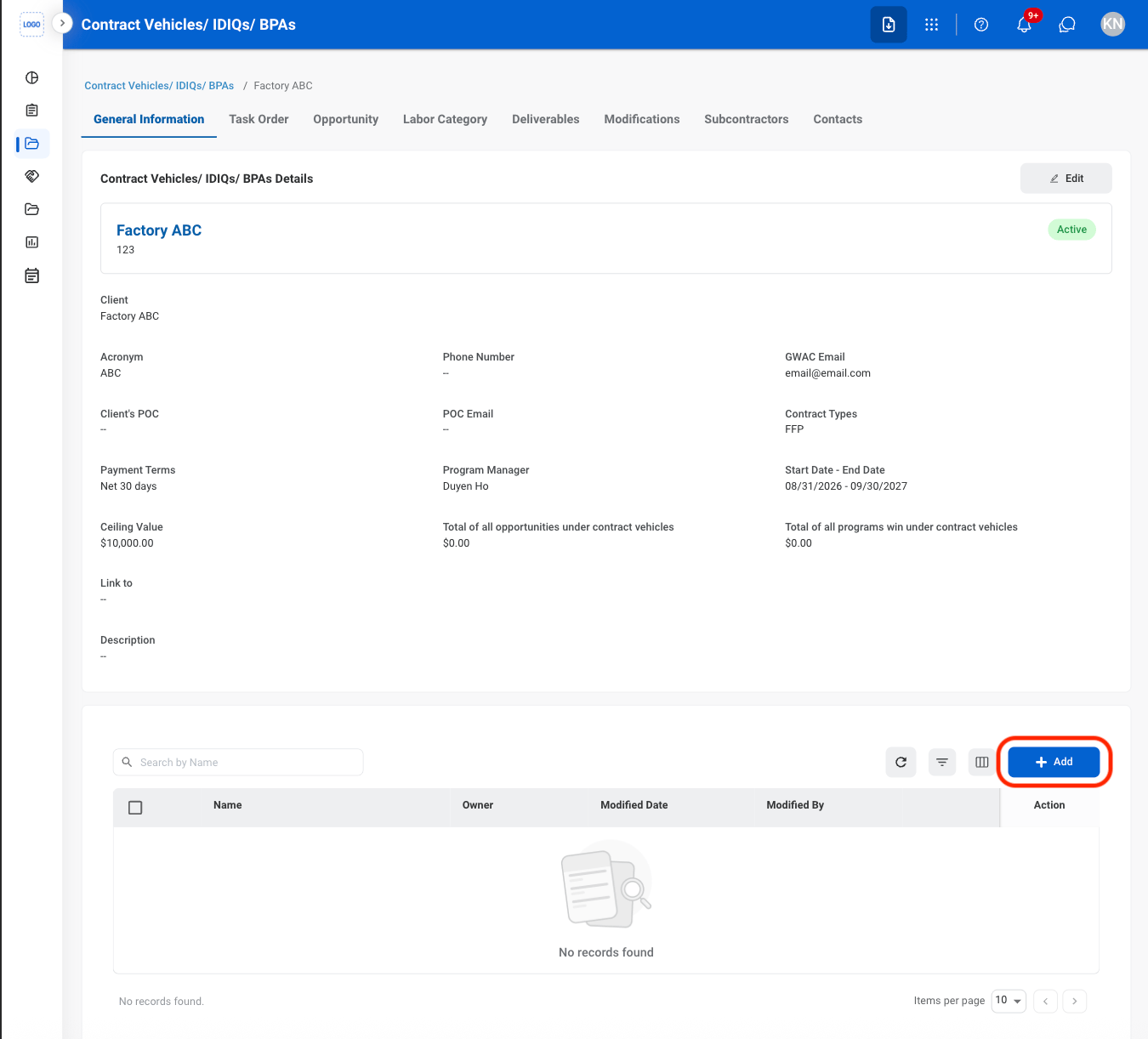The width and height of the screenshot is (1148, 1039).
Task: Open the Contacts tab
Action: coord(838,119)
